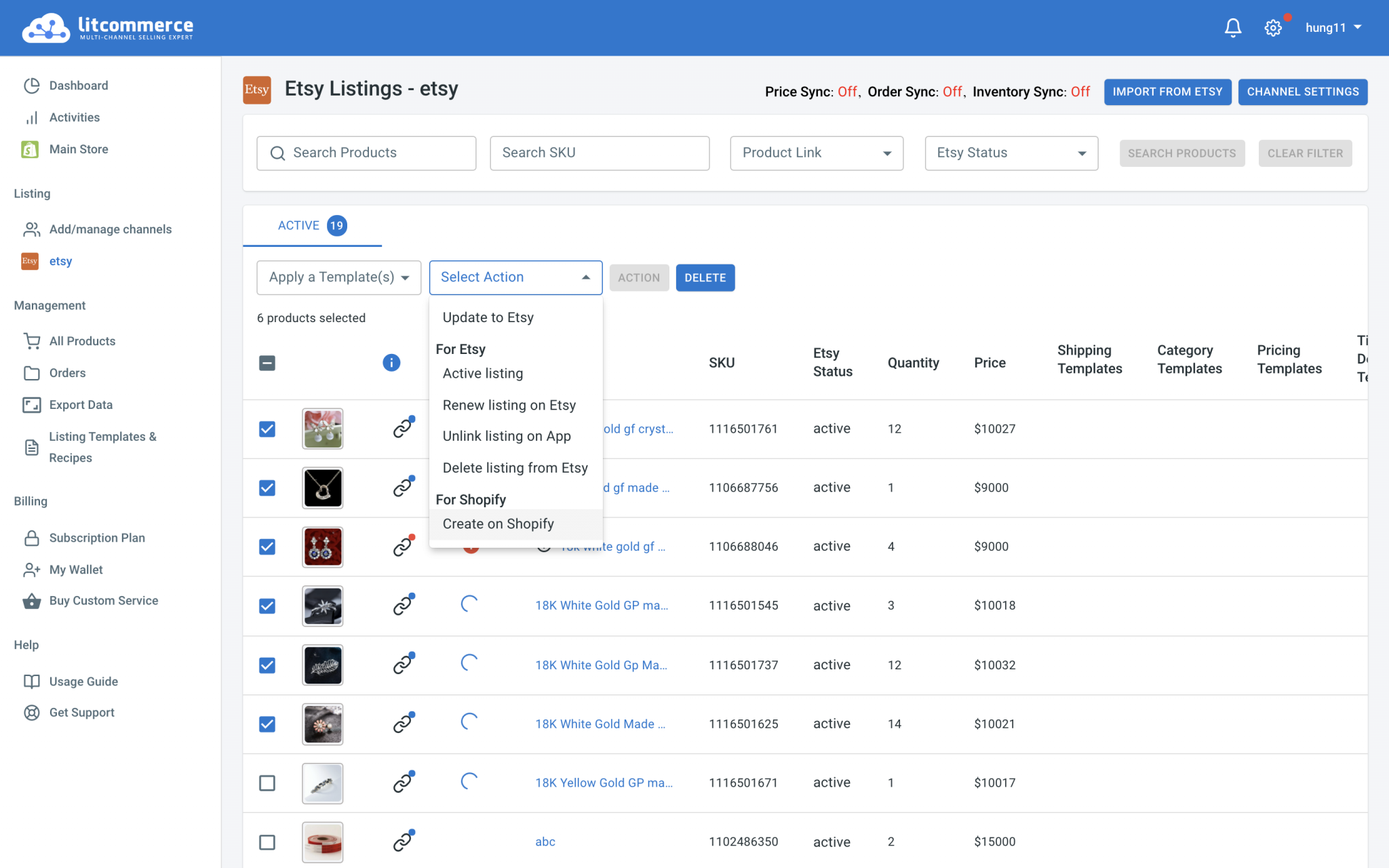Click IMPORT FROM ETSY button

(x=1167, y=92)
